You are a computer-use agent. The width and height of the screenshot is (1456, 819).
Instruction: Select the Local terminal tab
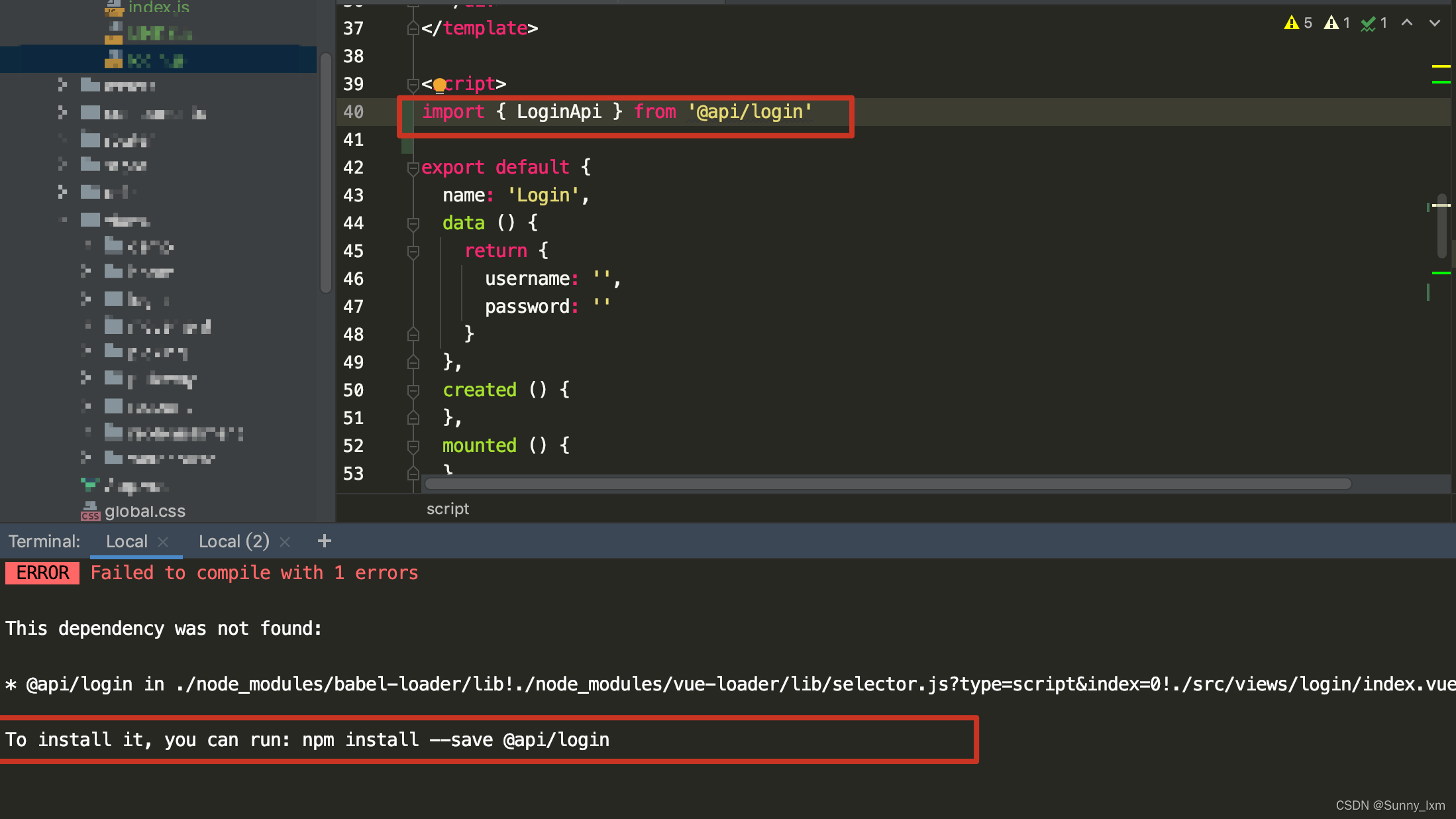pos(127,541)
